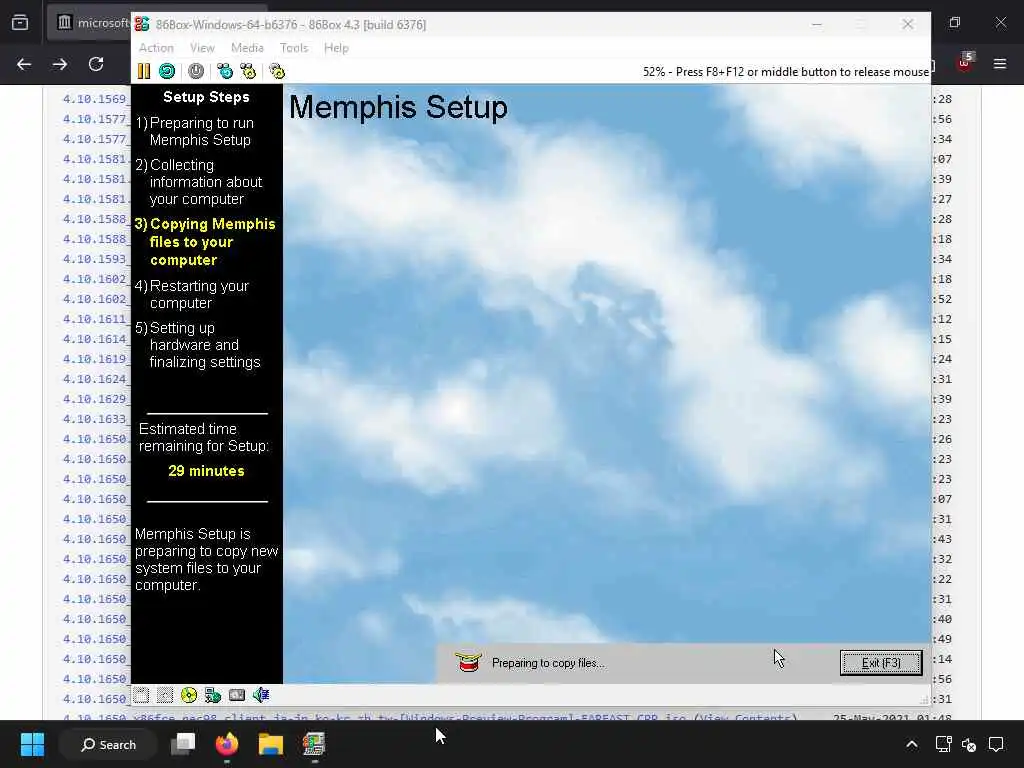The image size is (1024, 768).
Task: Click the sound speaker icon in status bar
Action: [261, 696]
